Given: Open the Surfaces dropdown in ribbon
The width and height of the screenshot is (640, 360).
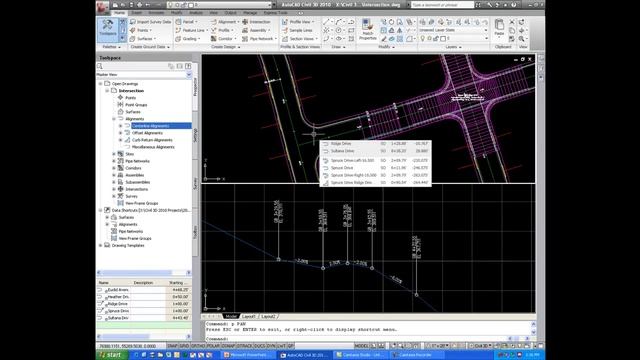Looking at the screenshot, I should coord(143,39).
